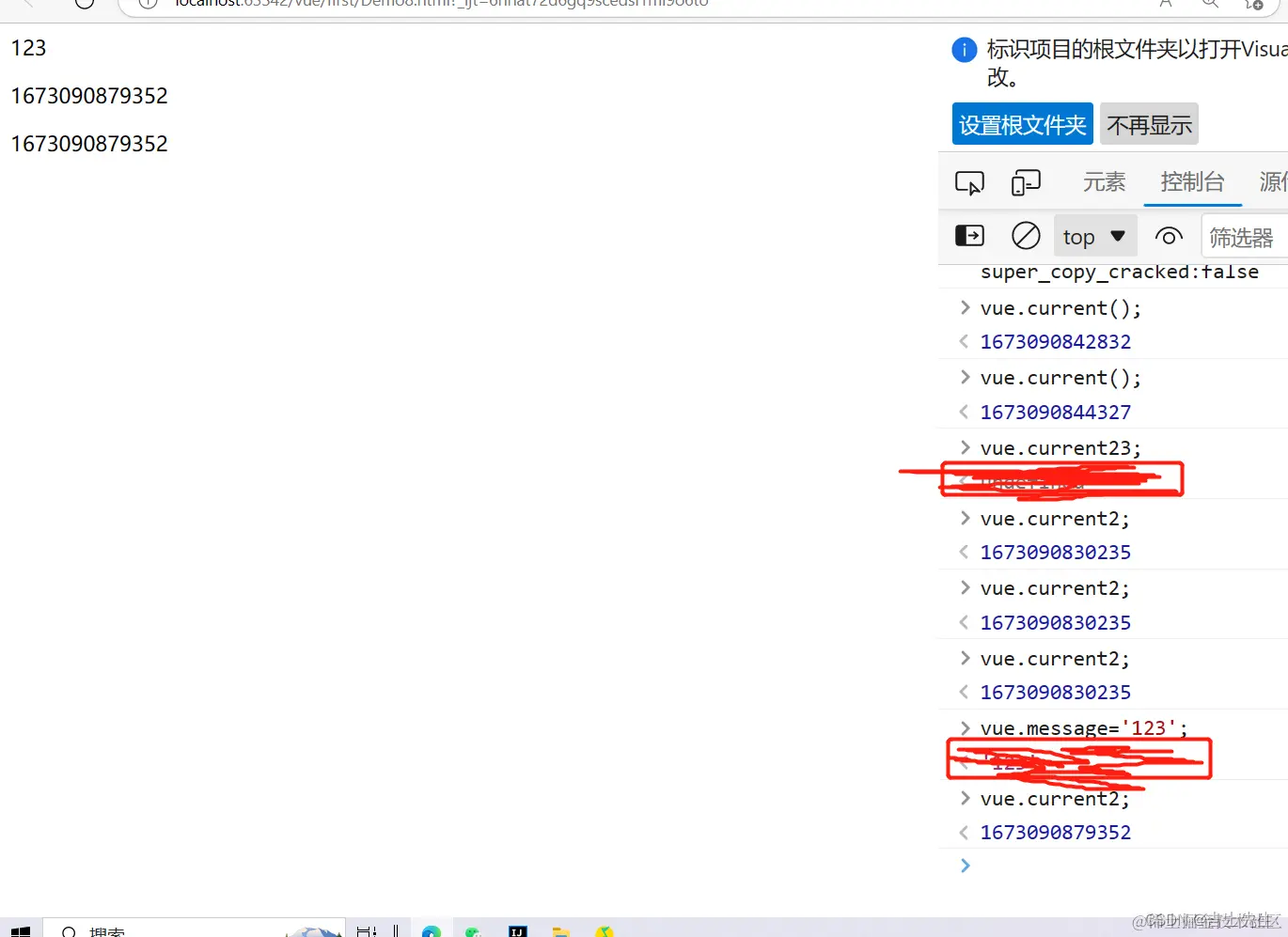
Task: Select the console result 1673090879352
Action: tap(1056, 833)
